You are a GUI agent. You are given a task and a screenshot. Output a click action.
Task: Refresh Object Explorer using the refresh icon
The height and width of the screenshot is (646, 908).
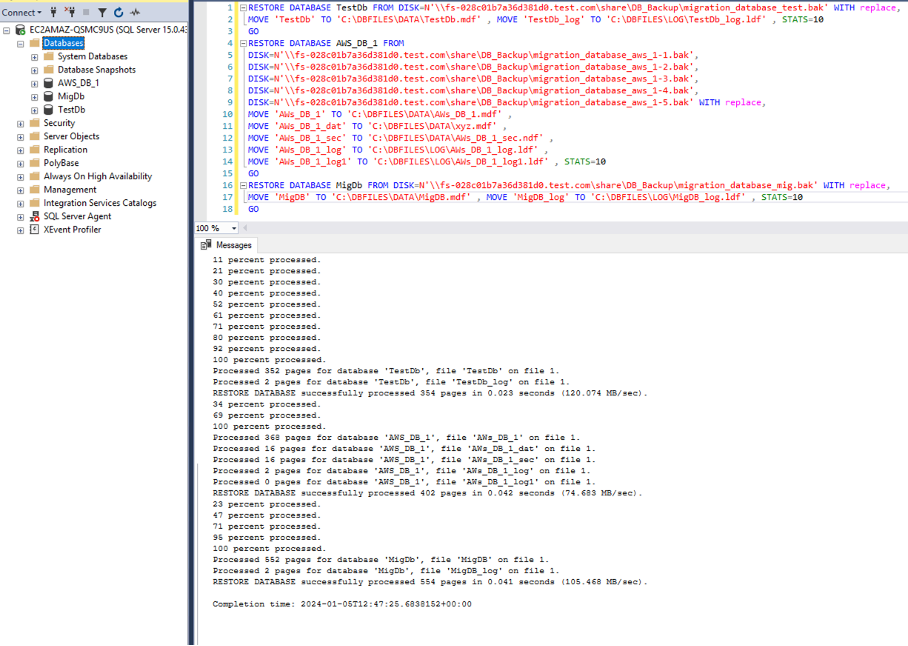[x=118, y=12]
